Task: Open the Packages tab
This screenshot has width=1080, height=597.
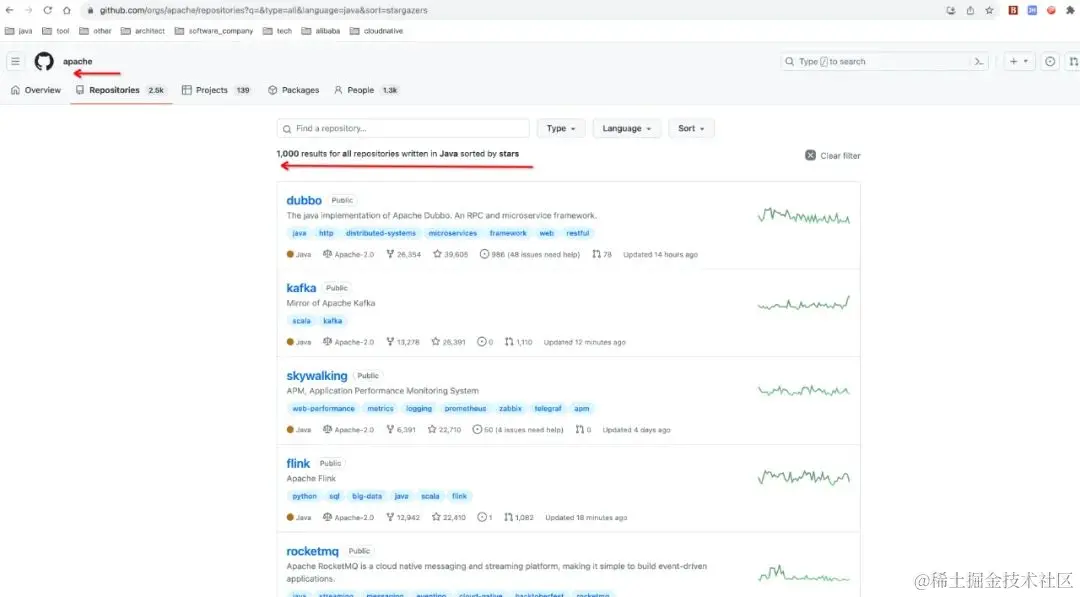Action: click(293, 90)
